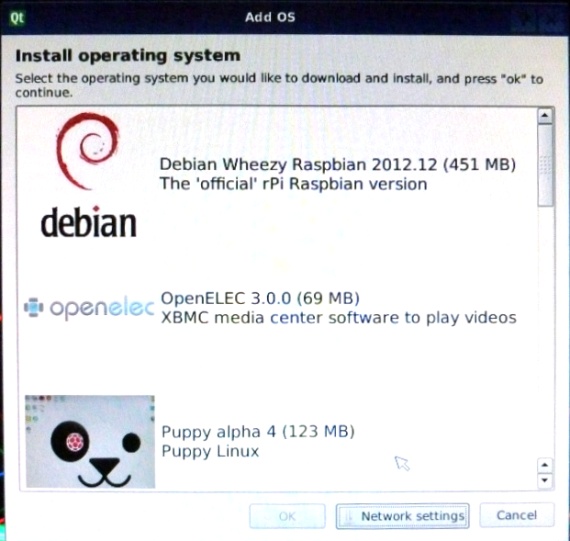
Task: Click the bottom scrollbar up arrow
Action: pos(545,465)
